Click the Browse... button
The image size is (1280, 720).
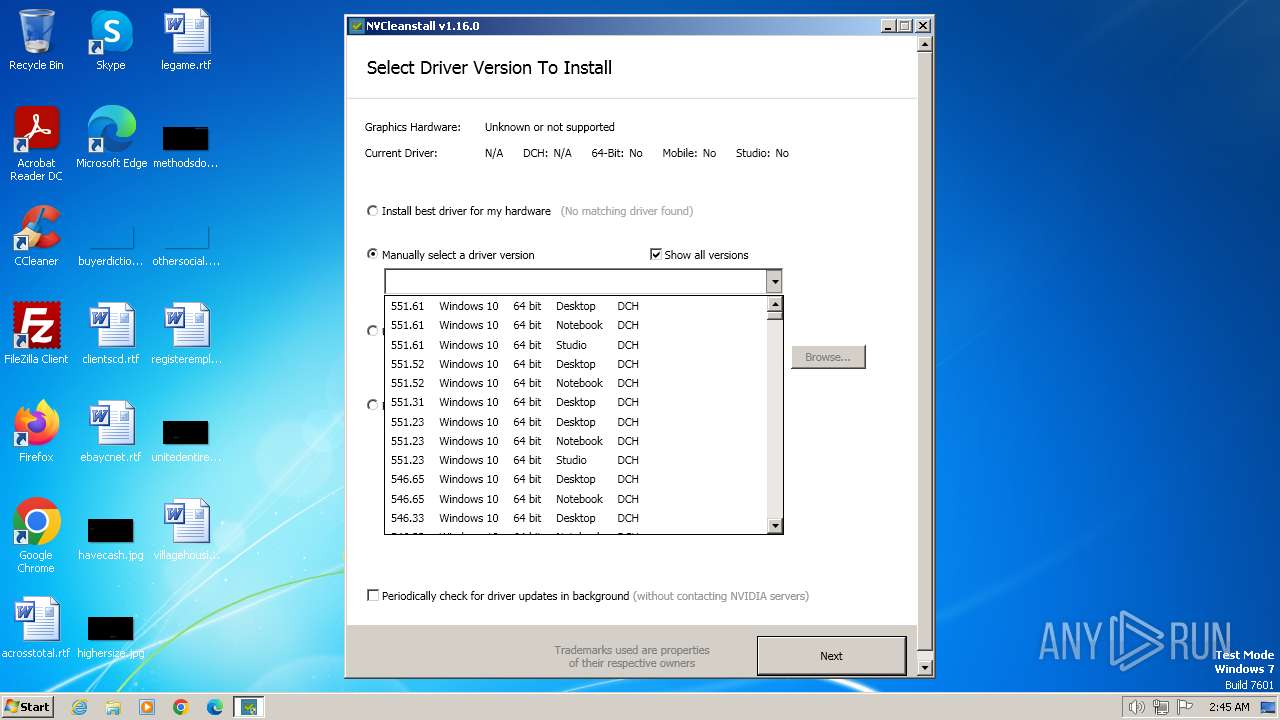pyautogui.click(x=828, y=357)
